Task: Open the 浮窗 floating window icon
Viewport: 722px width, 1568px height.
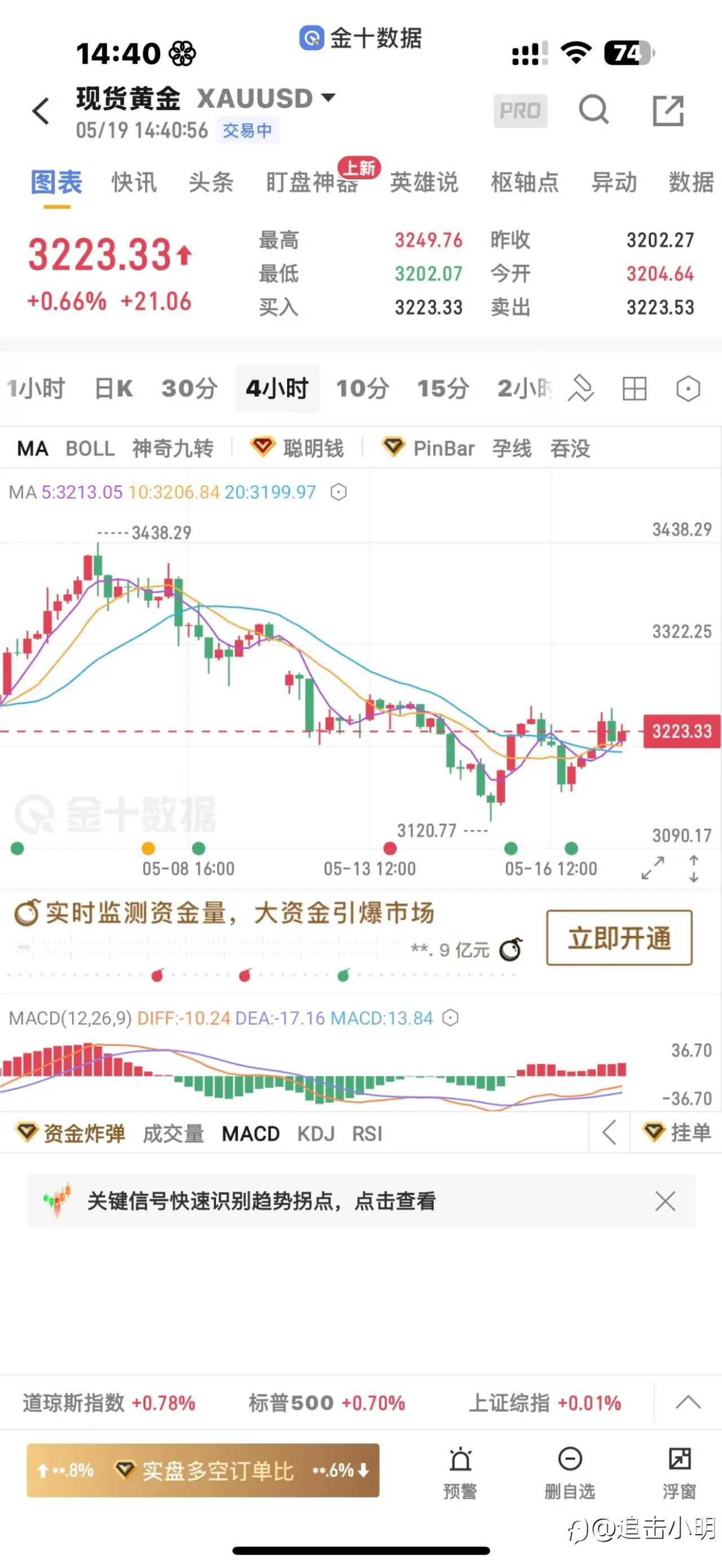Action: 679,1472
